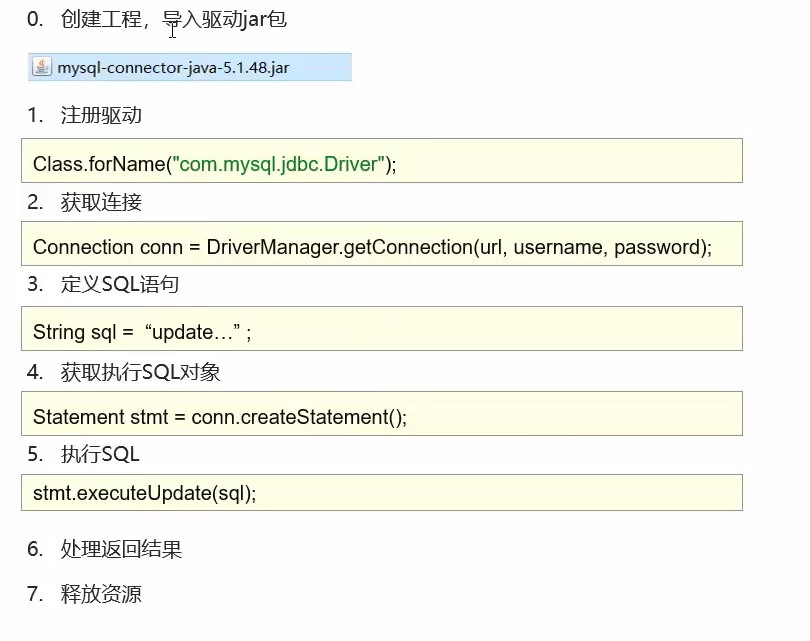
Task: Click the Connection conn text in the code box
Action: 83,247
